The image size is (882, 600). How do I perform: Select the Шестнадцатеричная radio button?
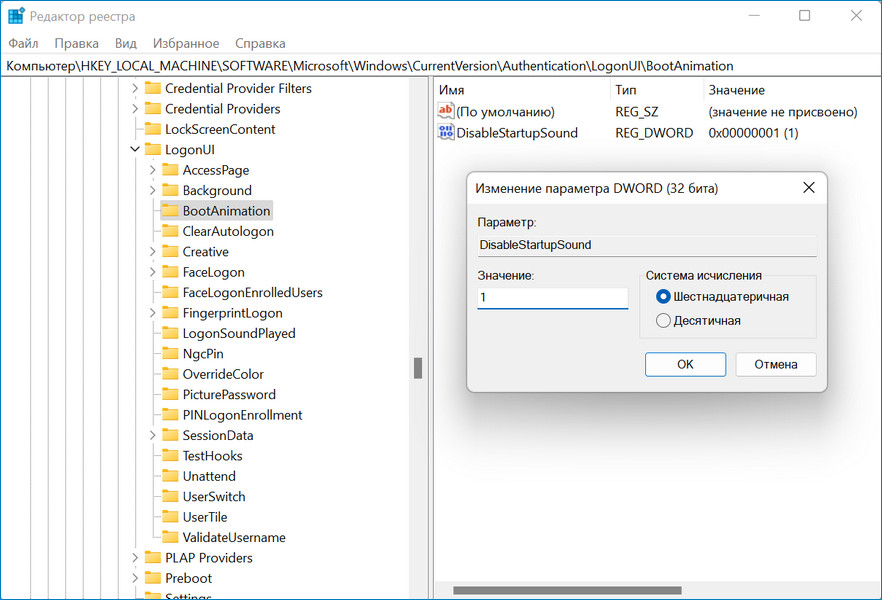663,297
